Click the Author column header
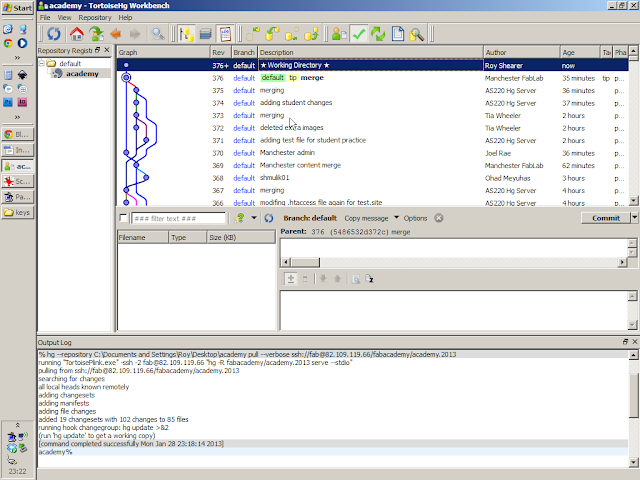Viewport: 640px width, 480px height. [x=521, y=52]
